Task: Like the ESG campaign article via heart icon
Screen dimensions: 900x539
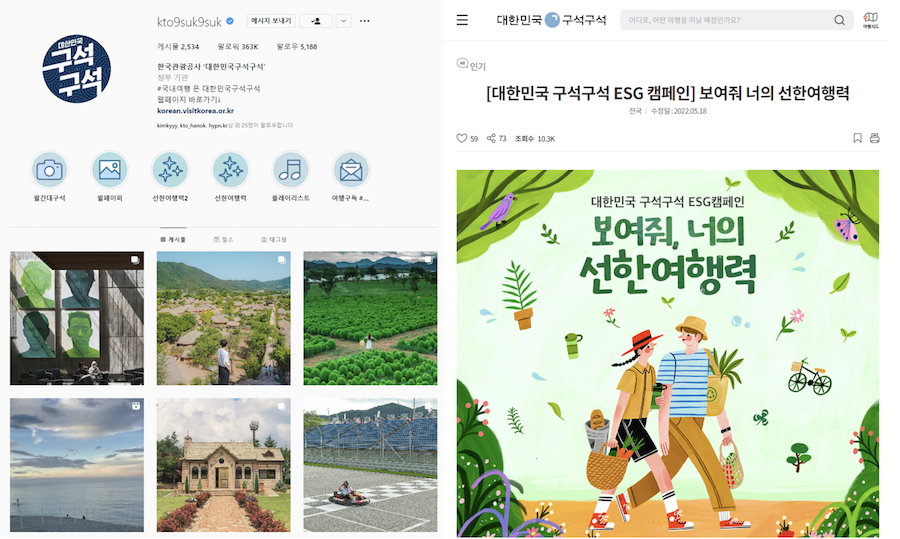Action: [x=461, y=138]
